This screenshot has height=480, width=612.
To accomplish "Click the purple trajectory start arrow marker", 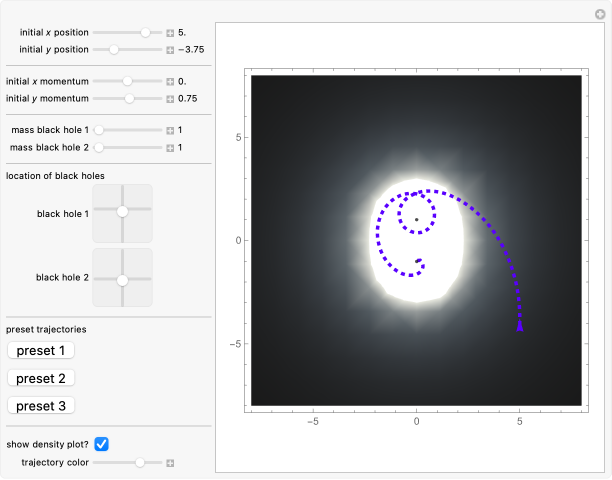I will tap(519, 325).
